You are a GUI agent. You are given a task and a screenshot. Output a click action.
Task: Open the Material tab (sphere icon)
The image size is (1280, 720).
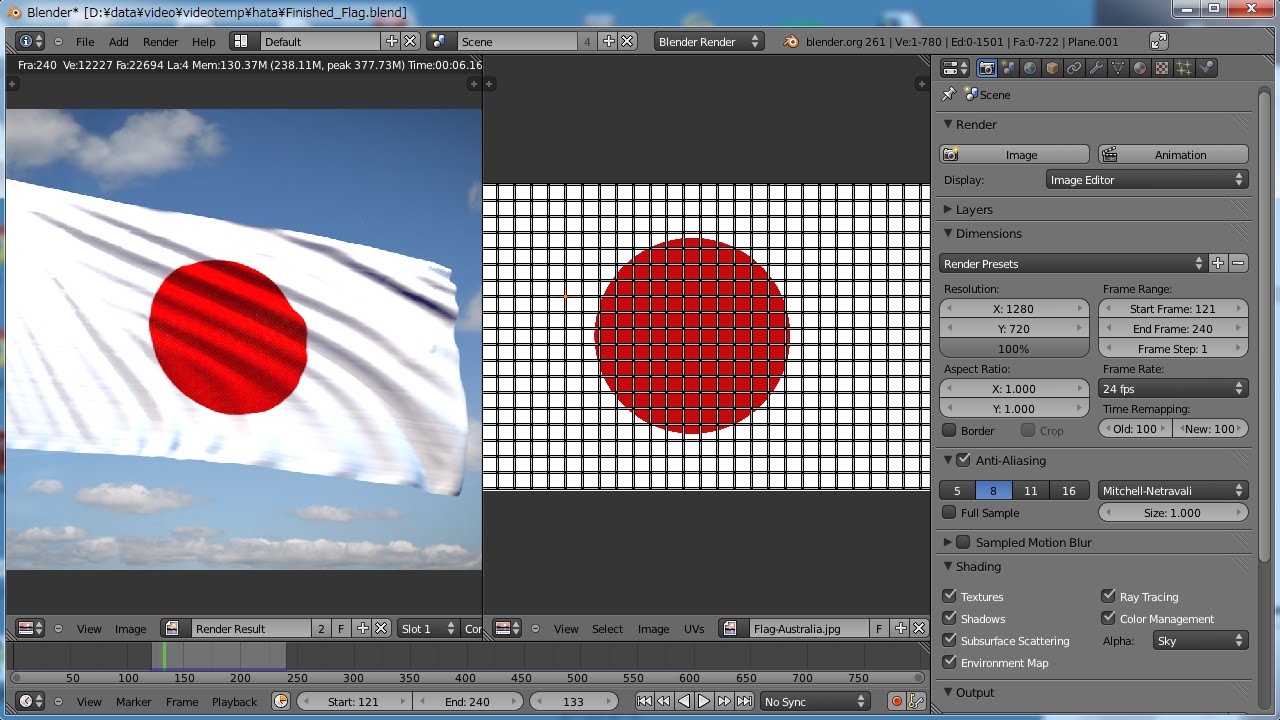pyautogui.click(x=1140, y=68)
